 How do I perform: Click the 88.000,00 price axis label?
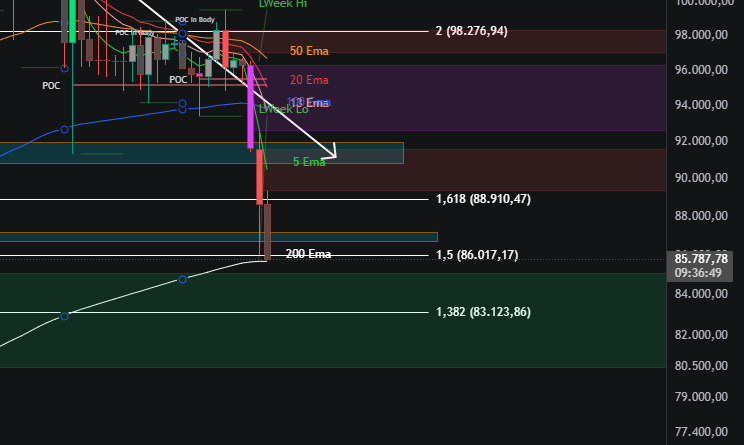click(701, 215)
